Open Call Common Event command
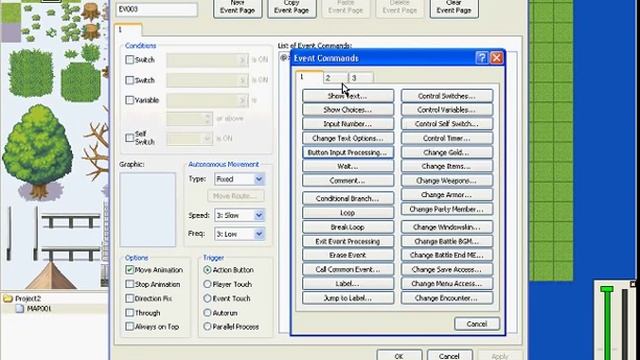The width and height of the screenshot is (640, 360). point(348,269)
